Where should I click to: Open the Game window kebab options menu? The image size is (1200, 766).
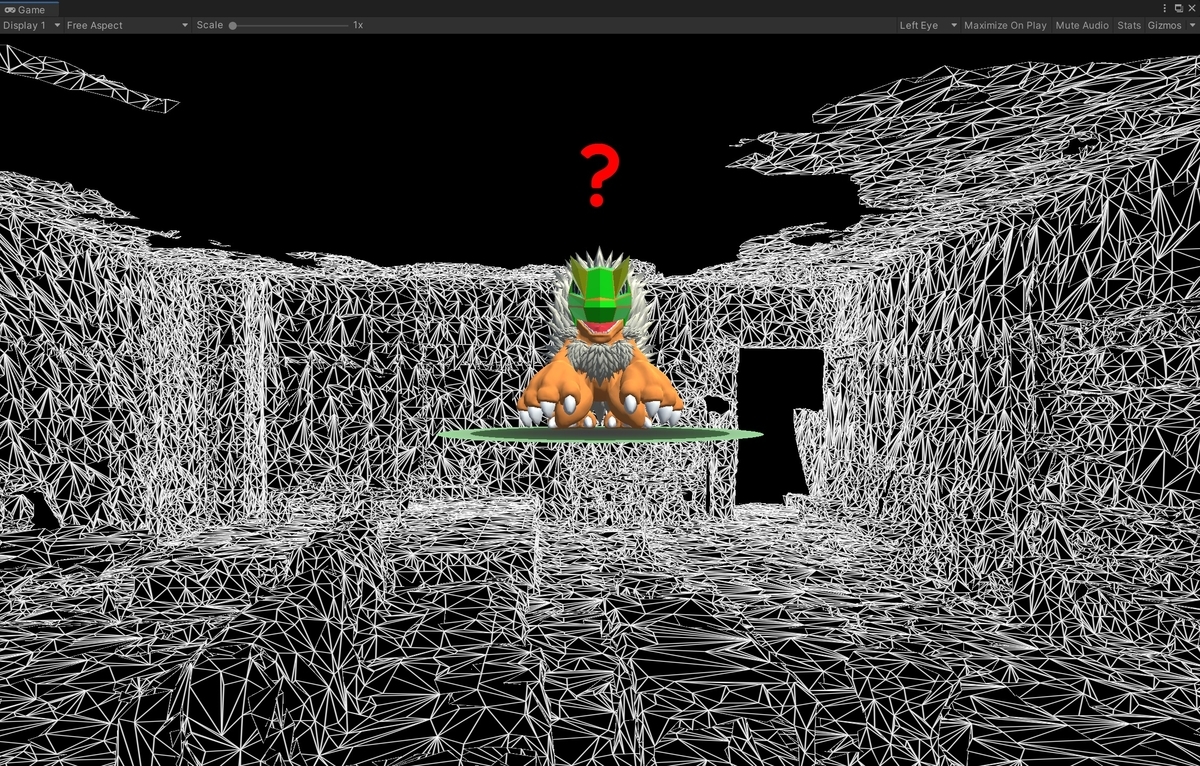tap(1165, 8)
